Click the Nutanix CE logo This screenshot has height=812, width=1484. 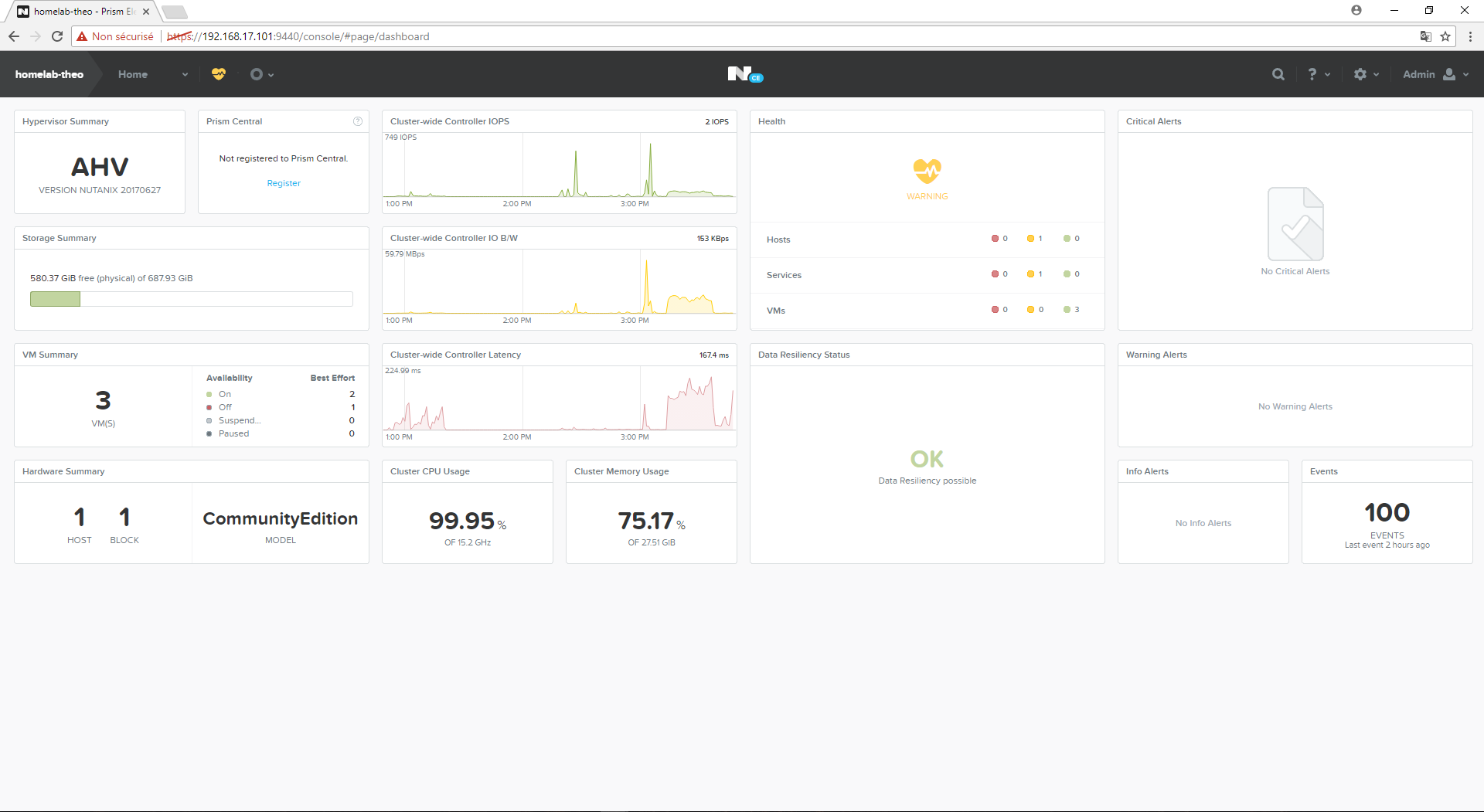pyautogui.click(x=745, y=74)
